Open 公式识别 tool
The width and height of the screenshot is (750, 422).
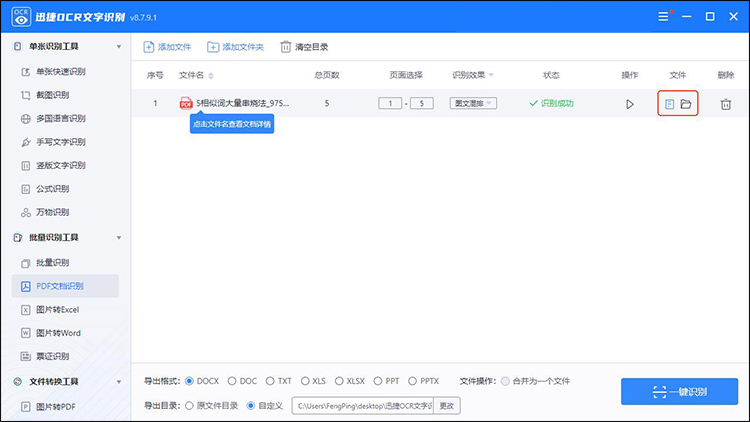point(53,189)
